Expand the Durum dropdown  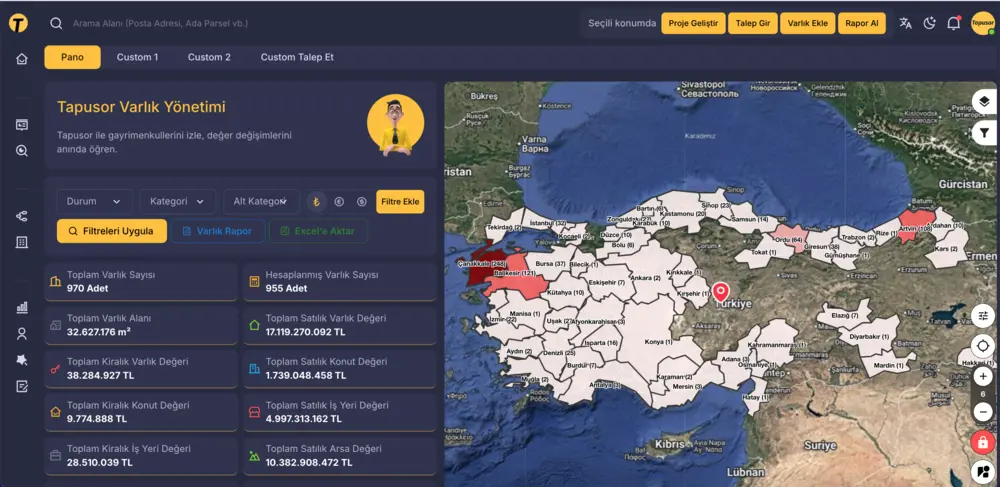94,201
